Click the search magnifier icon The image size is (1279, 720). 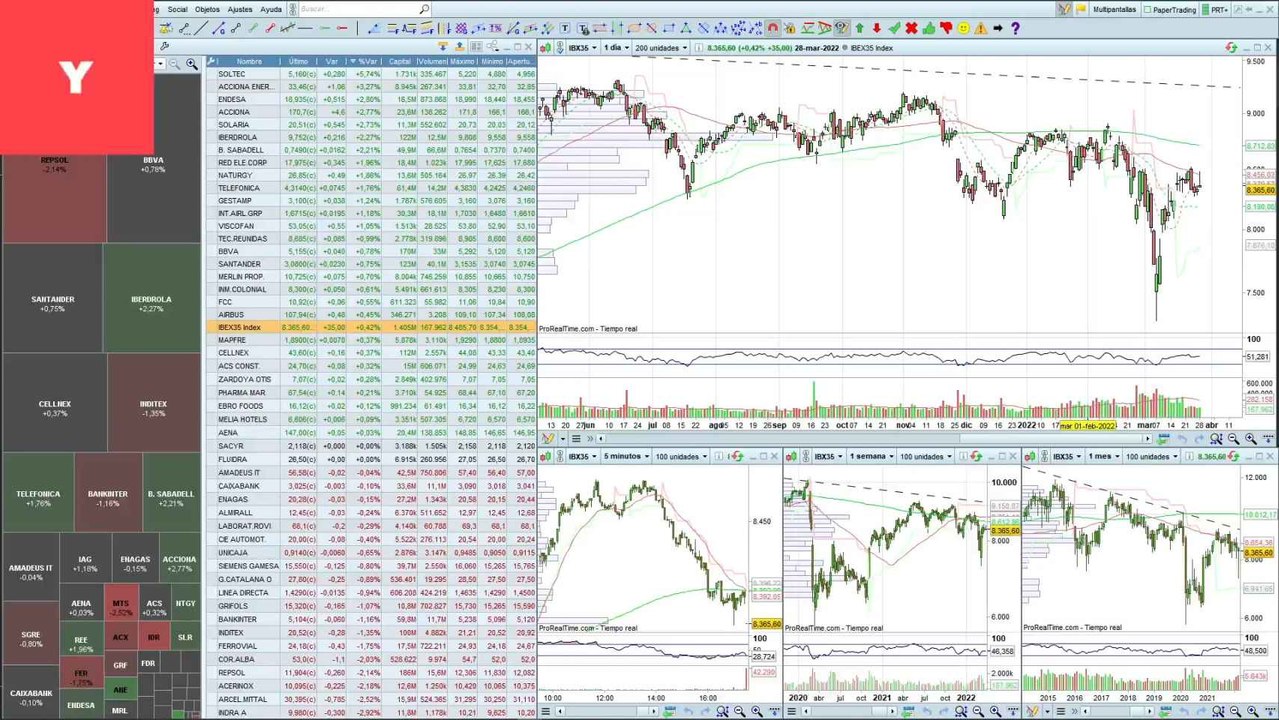424,8
